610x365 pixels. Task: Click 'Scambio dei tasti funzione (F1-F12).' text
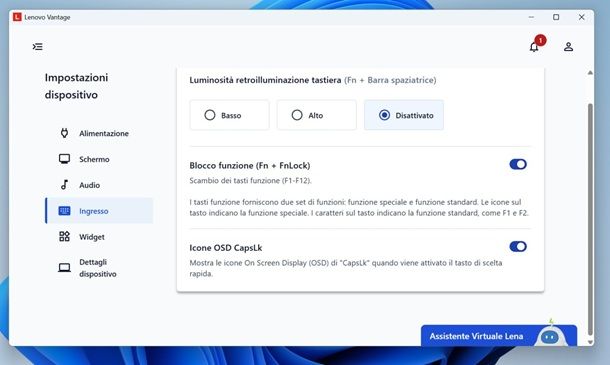251,181
